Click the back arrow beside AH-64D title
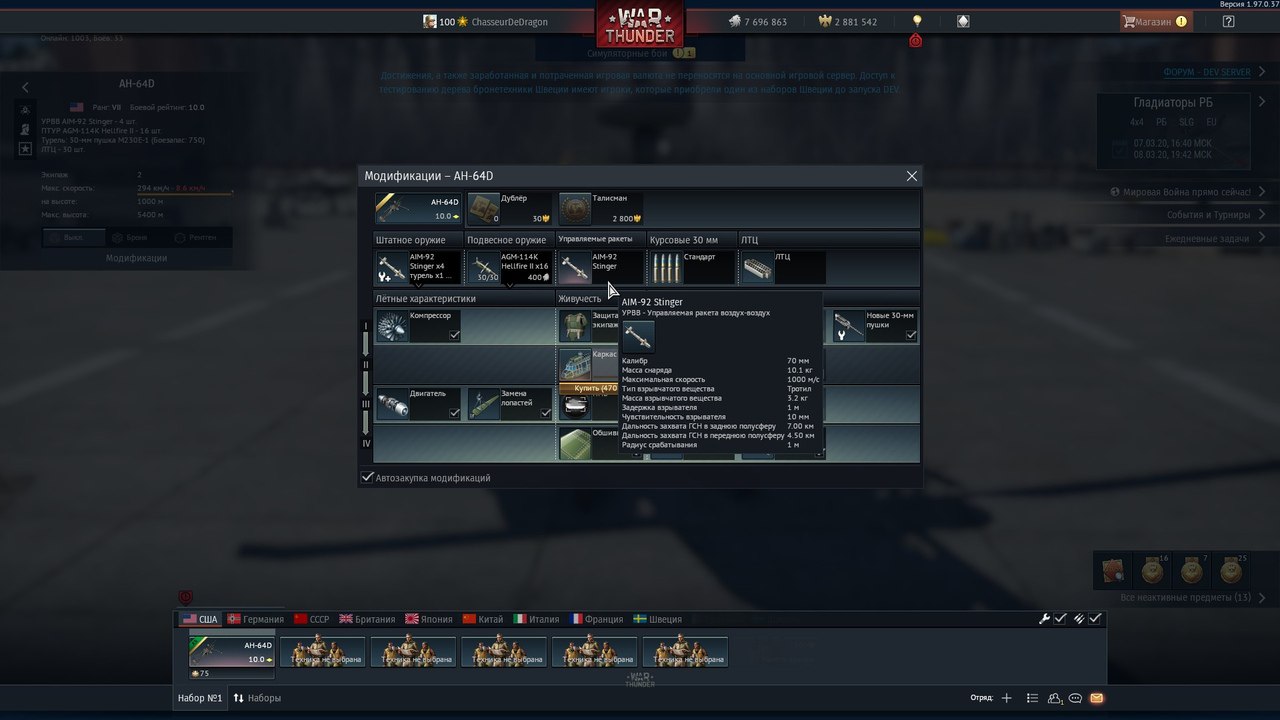1280x720 pixels. click(25, 87)
